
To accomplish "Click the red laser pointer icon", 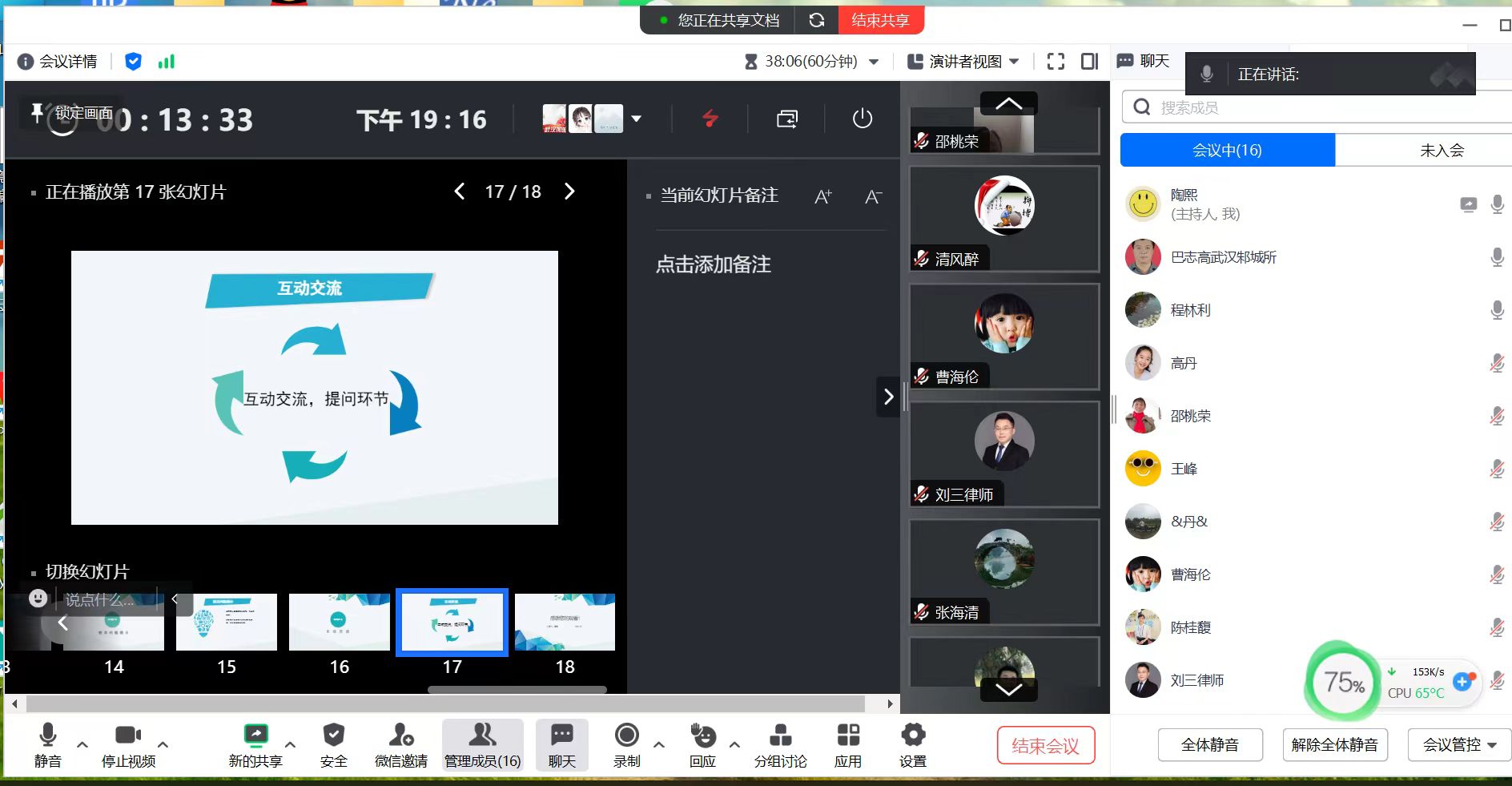I will (710, 119).
